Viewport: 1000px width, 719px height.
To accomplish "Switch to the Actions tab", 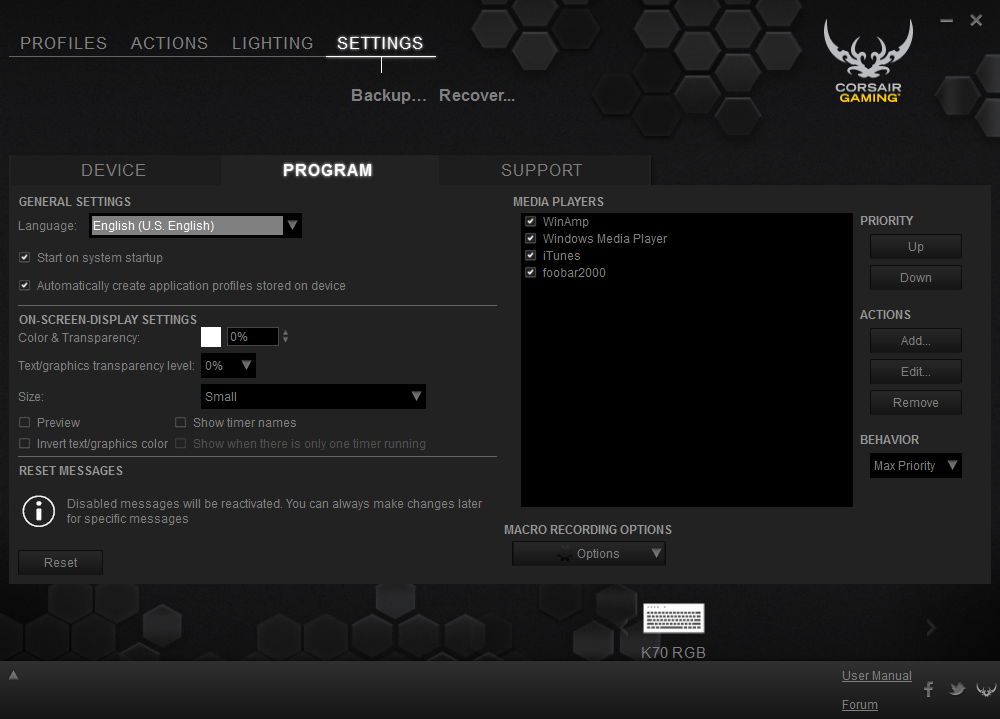I will click(169, 43).
